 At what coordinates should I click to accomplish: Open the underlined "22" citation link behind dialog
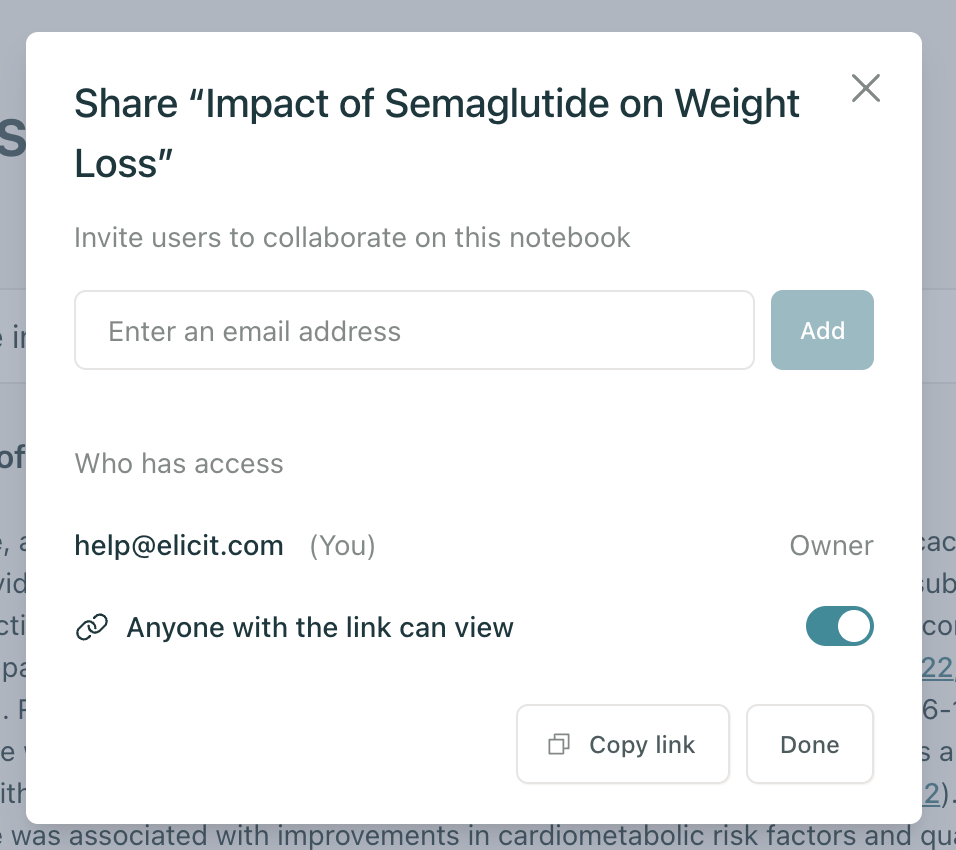[x=938, y=668]
